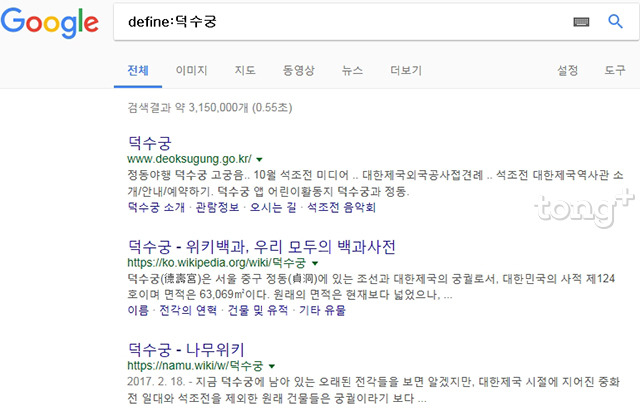Viewport: 640px width, 416px height.
Task: Open the 전각의 연혁 section link
Action: pos(188,310)
